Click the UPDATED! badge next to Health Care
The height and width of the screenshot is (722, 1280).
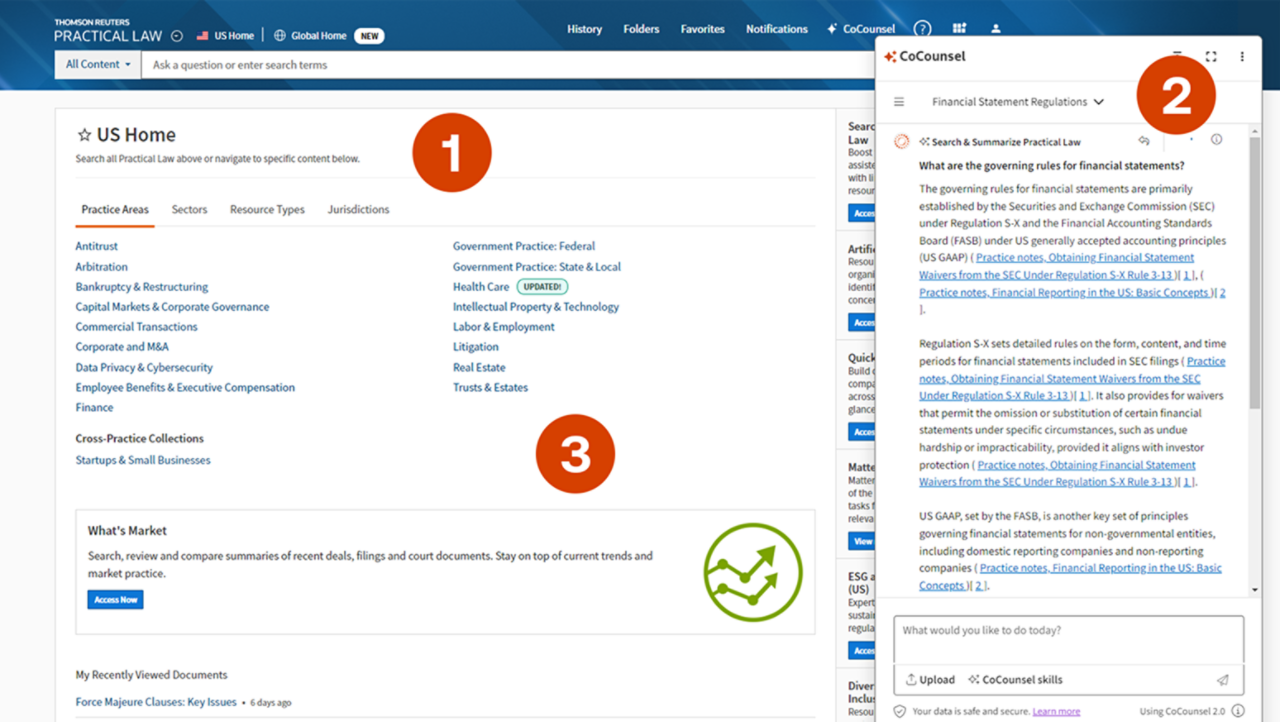(541, 287)
